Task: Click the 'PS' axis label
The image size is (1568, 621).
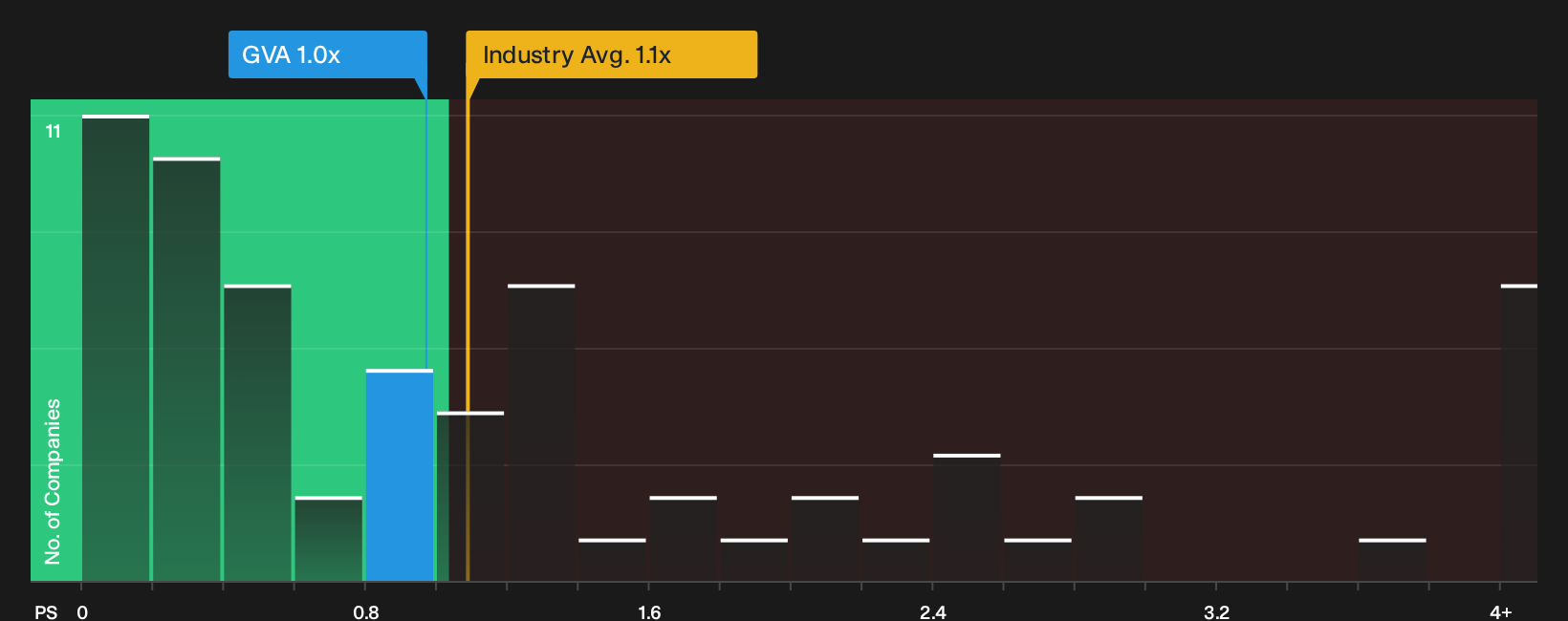Action: tap(46, 611)
